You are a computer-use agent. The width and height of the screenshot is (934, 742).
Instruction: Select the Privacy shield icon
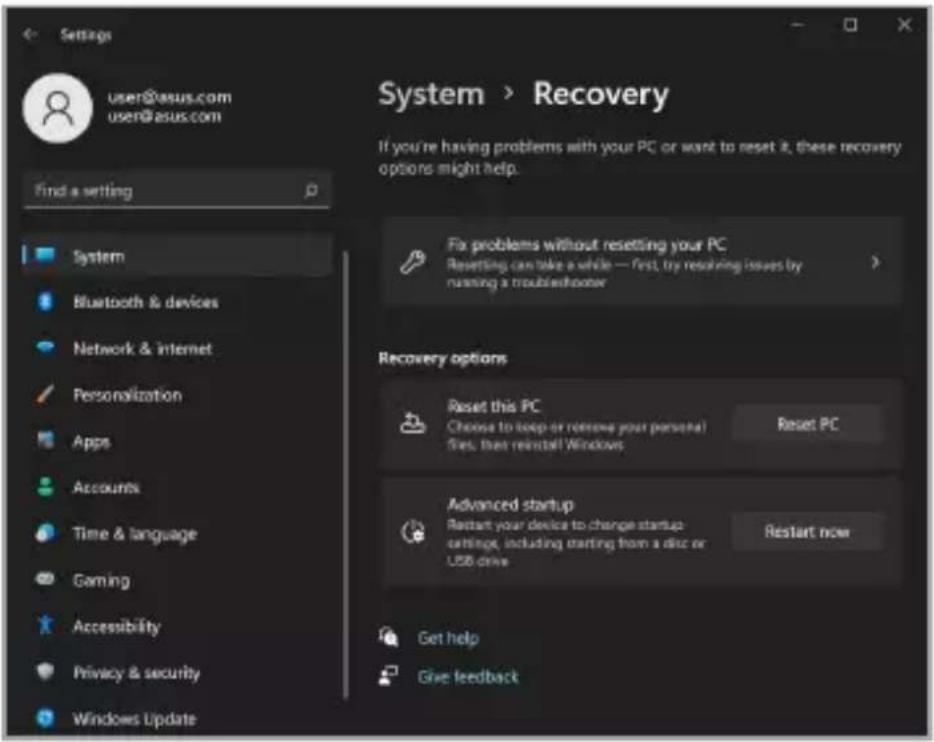coord(45,671)
